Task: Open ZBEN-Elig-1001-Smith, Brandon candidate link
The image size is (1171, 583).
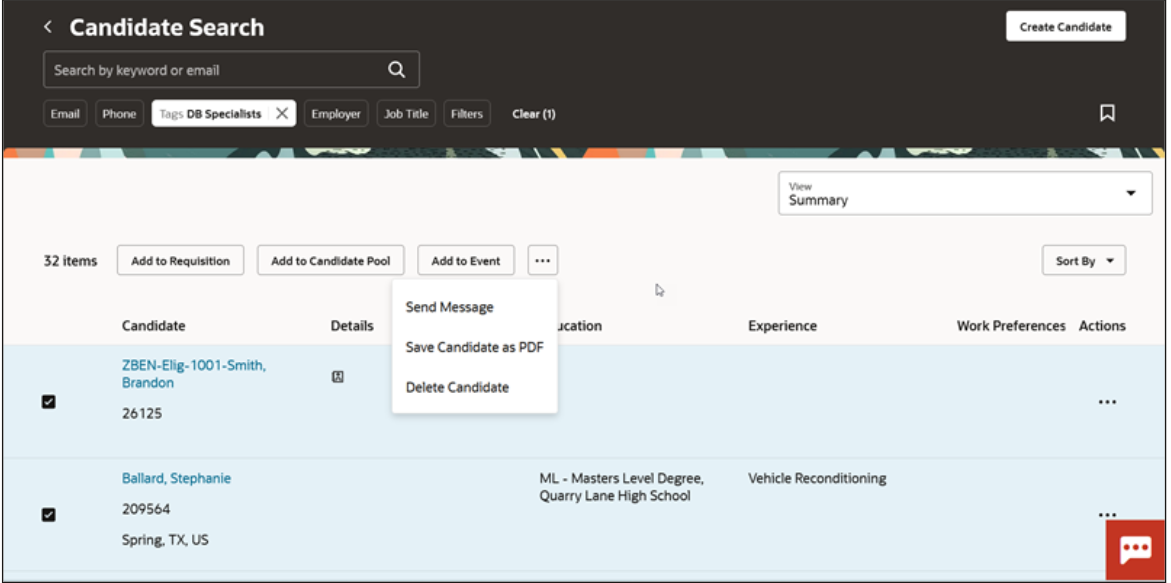Action: point(193,374)
